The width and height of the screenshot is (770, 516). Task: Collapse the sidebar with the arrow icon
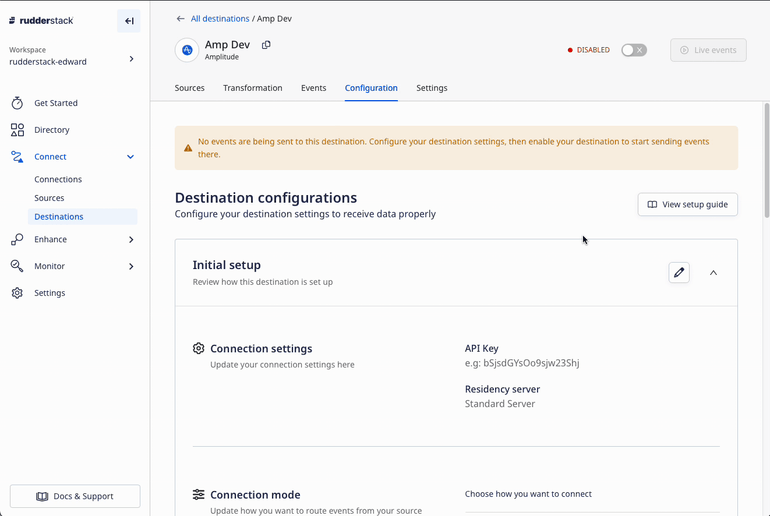(129, 21)
